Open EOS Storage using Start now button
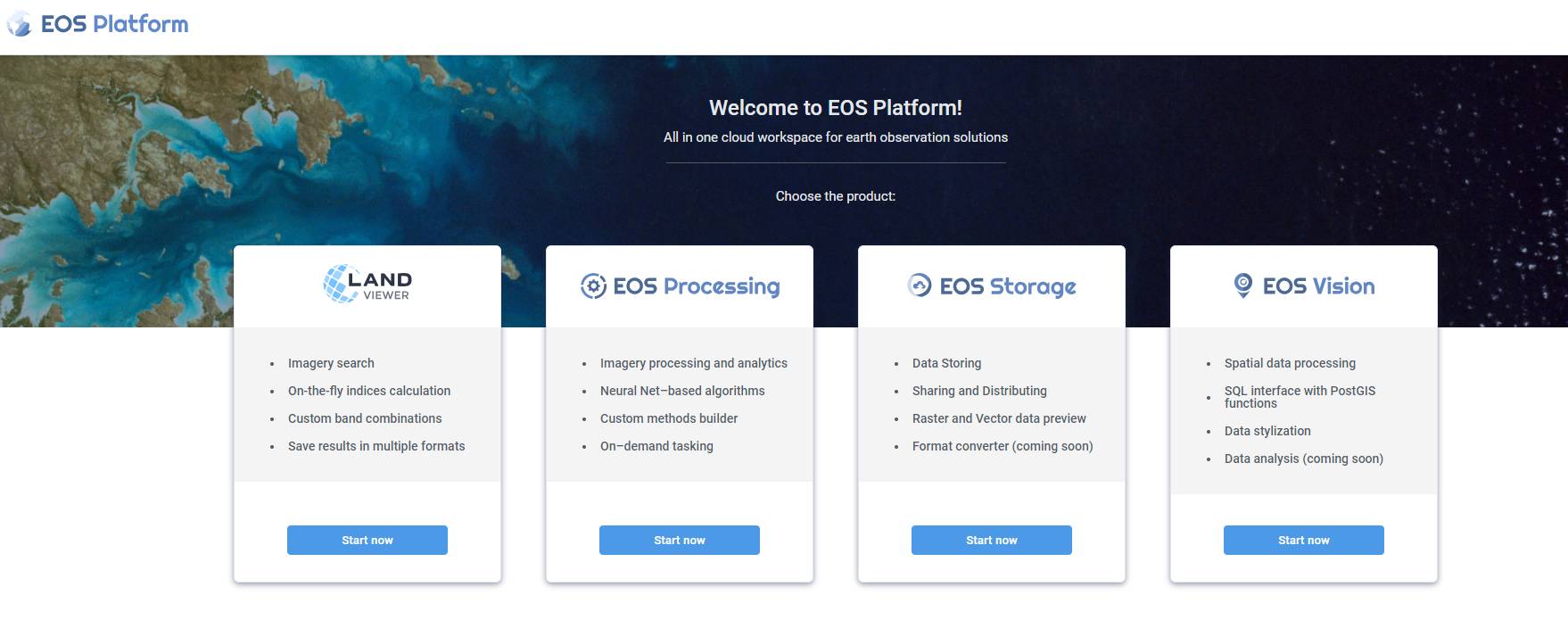1568x620 pixels. point(992,540)
